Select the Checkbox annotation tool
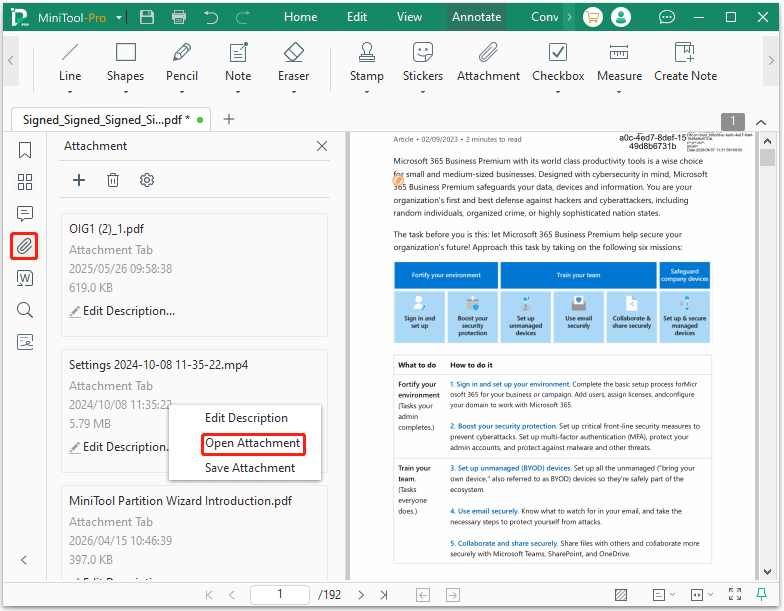 coord(558,62)
